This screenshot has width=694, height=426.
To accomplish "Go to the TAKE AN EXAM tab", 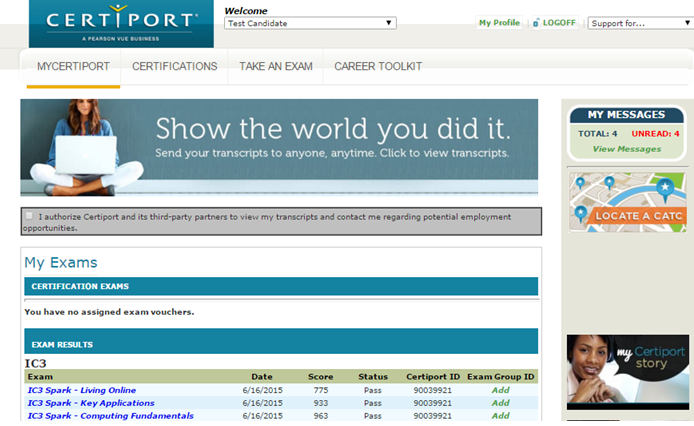I will 276,67.
